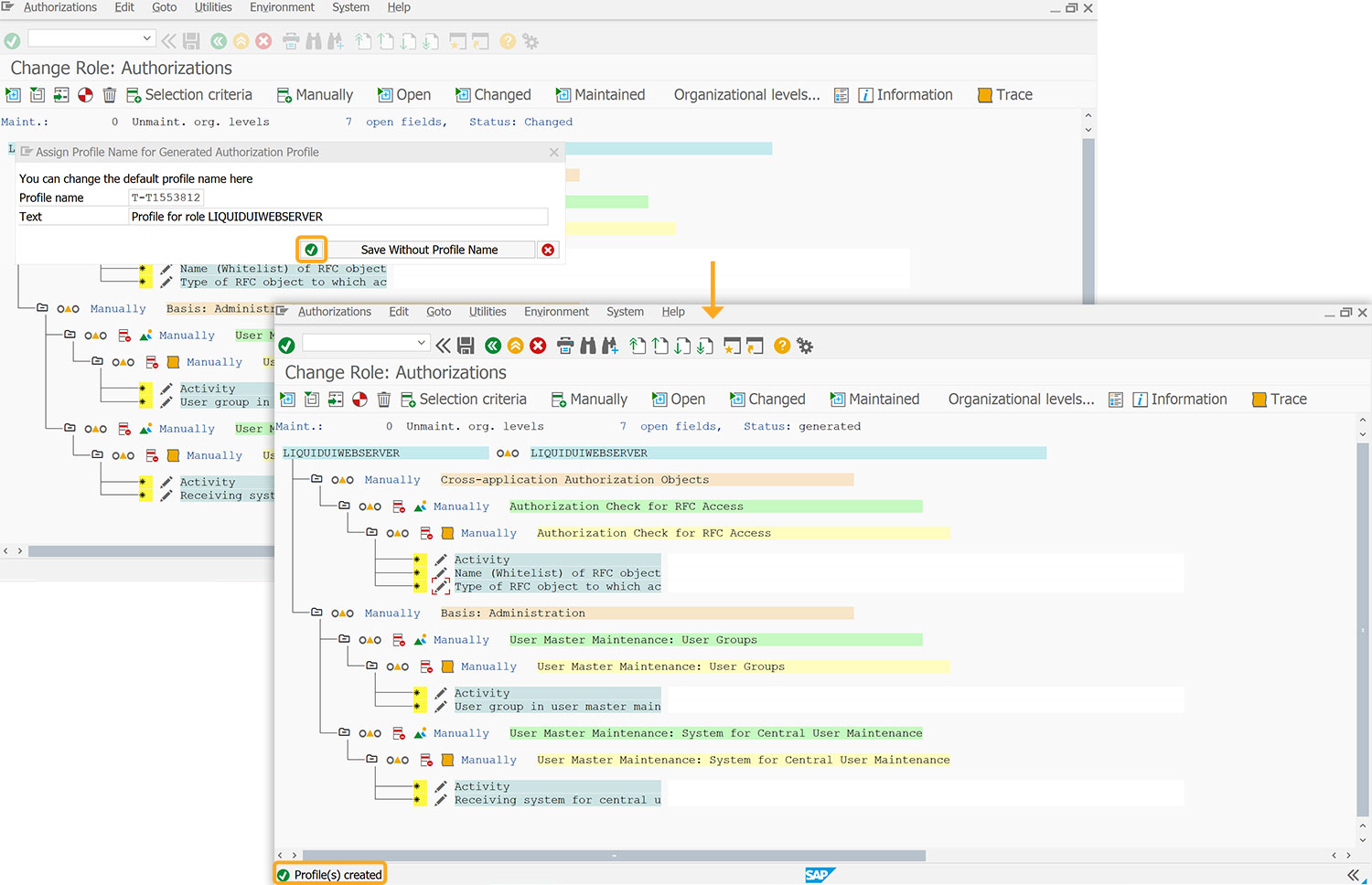Click the Generate Shortcut icon in front window
1372x885 pixels.
pos(755,346)
